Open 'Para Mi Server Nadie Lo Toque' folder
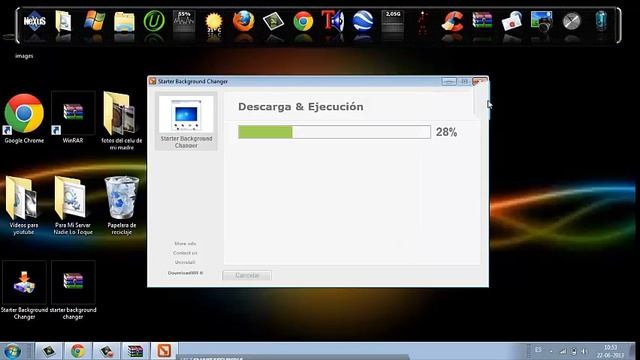Viewport: 640px width, 360px height. coord(73,206)
